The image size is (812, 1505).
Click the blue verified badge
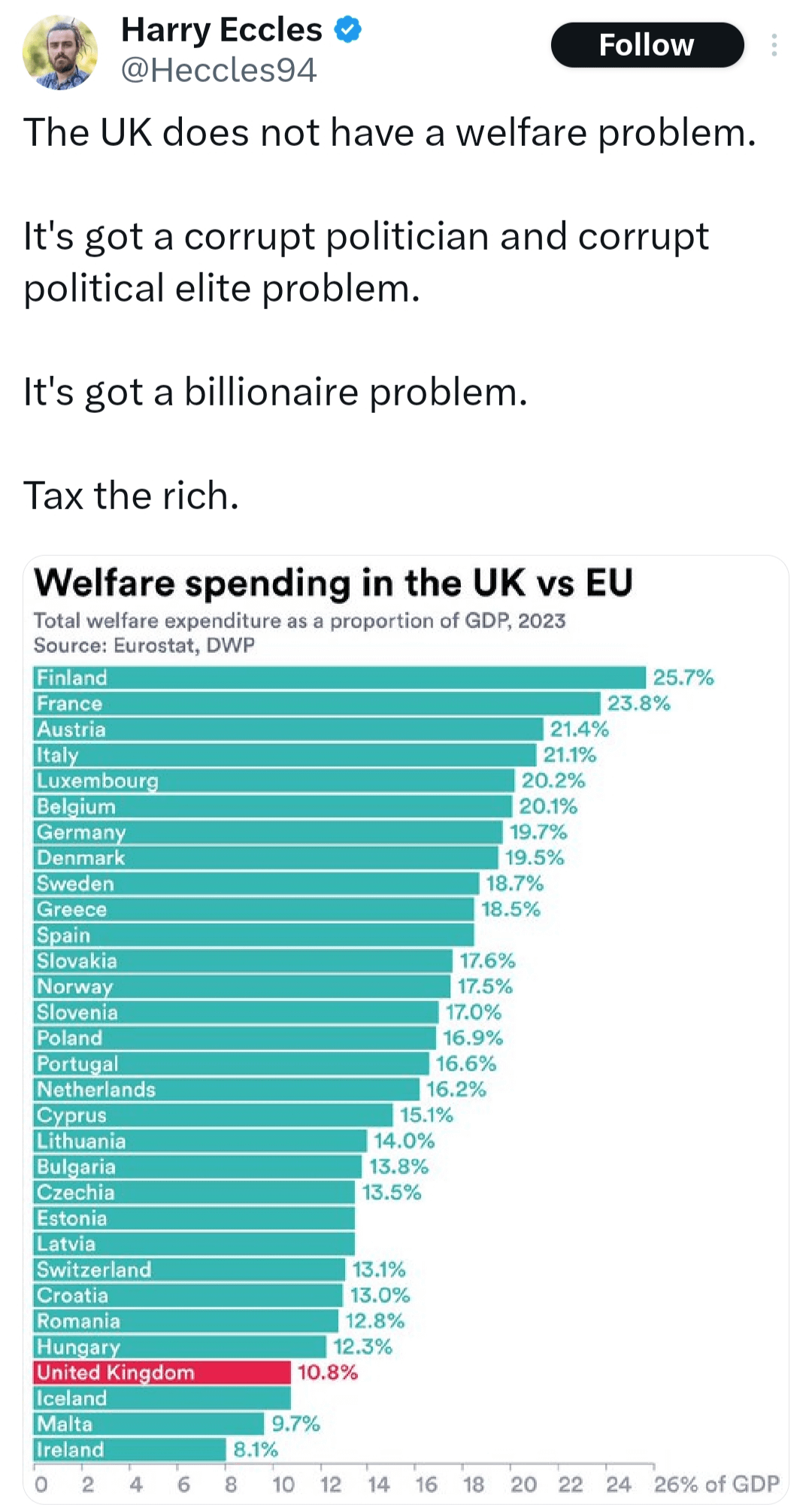pos(347,30)
